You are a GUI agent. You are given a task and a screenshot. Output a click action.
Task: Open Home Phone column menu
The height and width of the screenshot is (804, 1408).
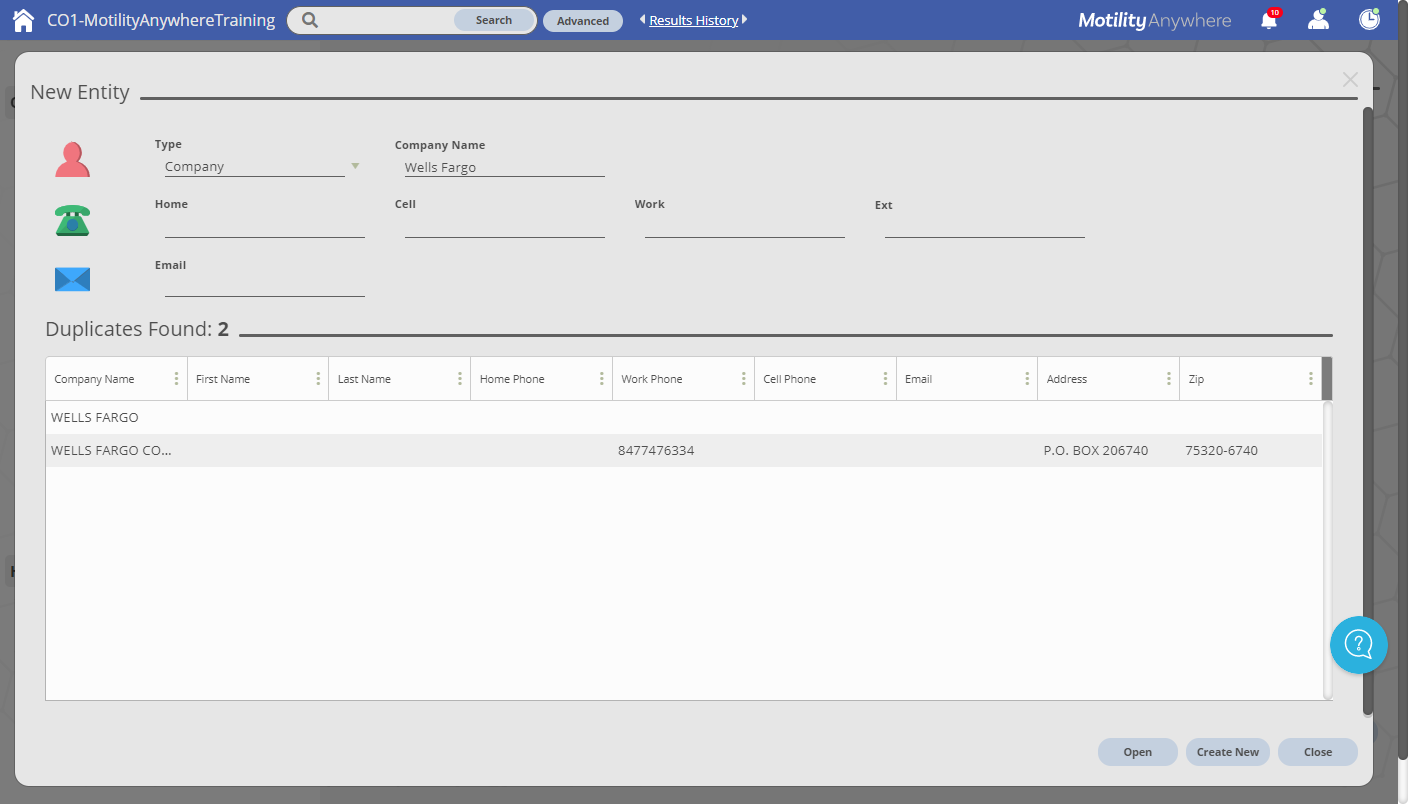[602, 379]
